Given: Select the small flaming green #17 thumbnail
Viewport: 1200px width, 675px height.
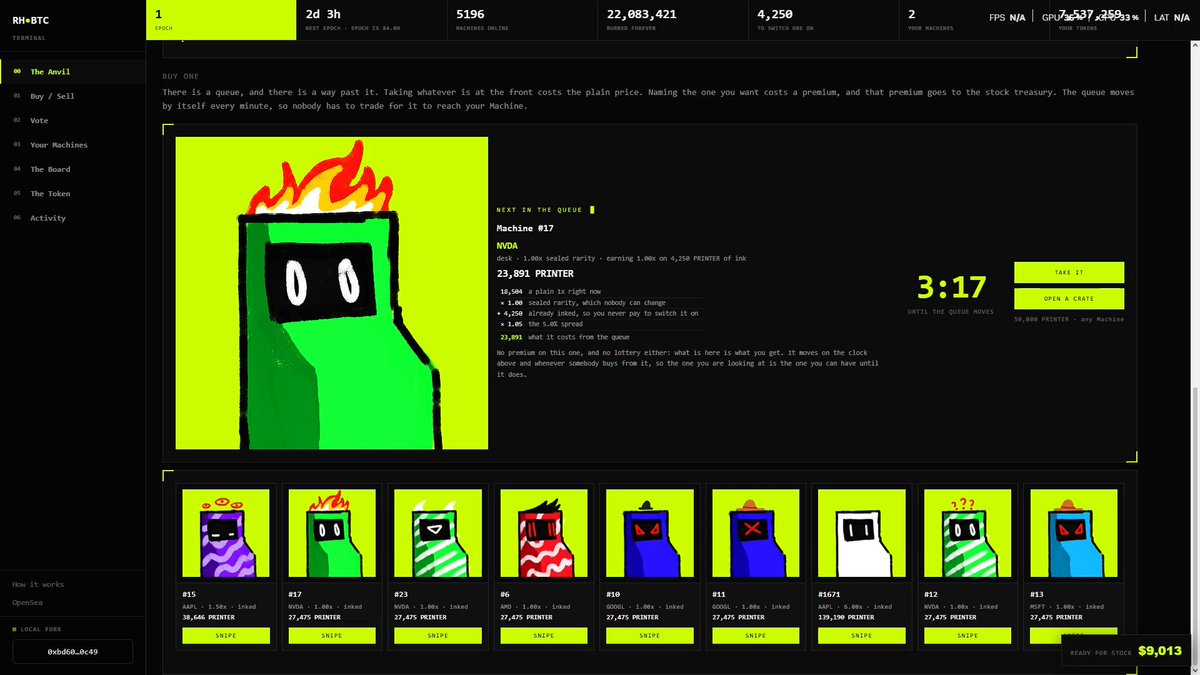Looking at the screenshot, I should tap(331, 533).
